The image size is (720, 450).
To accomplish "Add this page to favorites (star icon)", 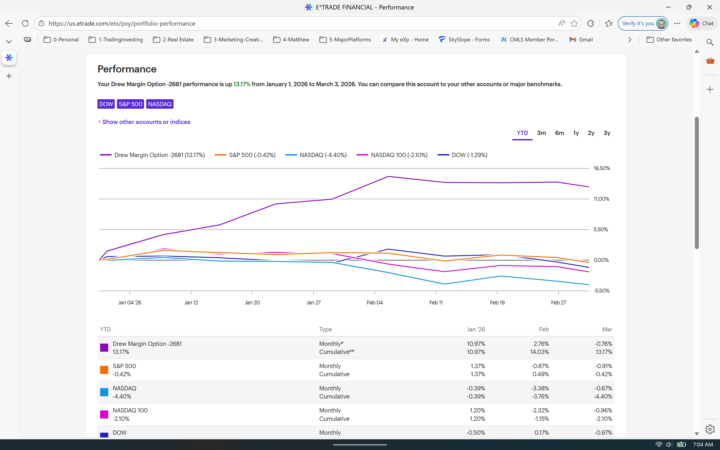I will pyautogui.click(x=577, y=23).
